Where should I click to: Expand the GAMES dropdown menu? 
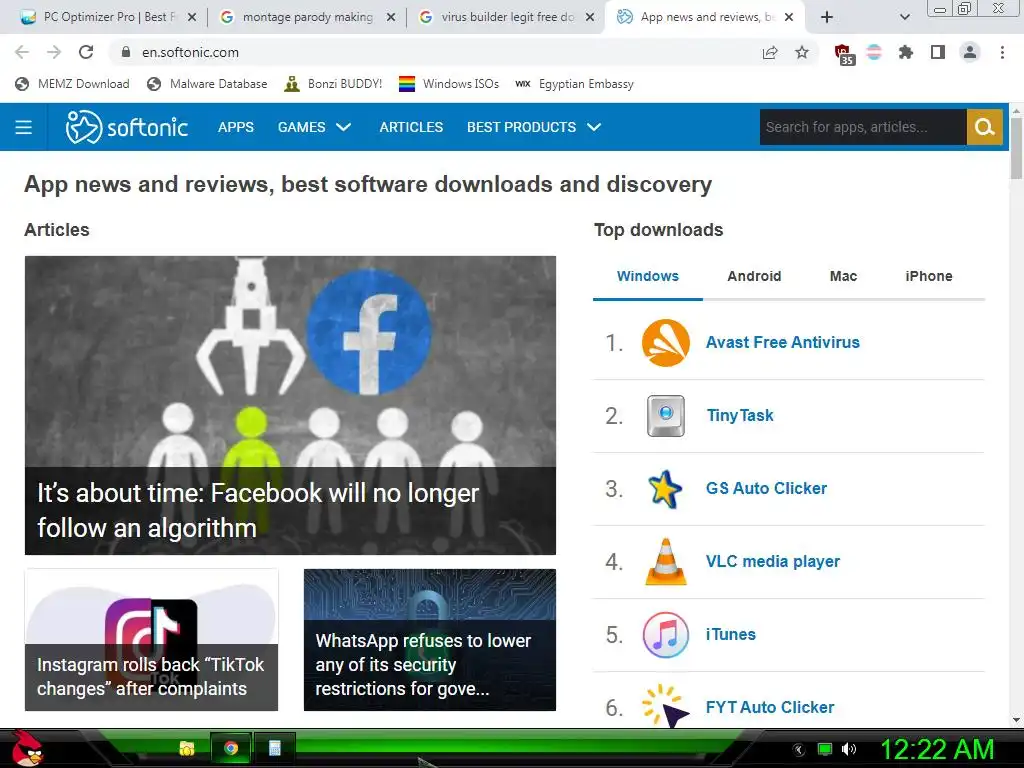pyautogui.click(x=314, y=127)
